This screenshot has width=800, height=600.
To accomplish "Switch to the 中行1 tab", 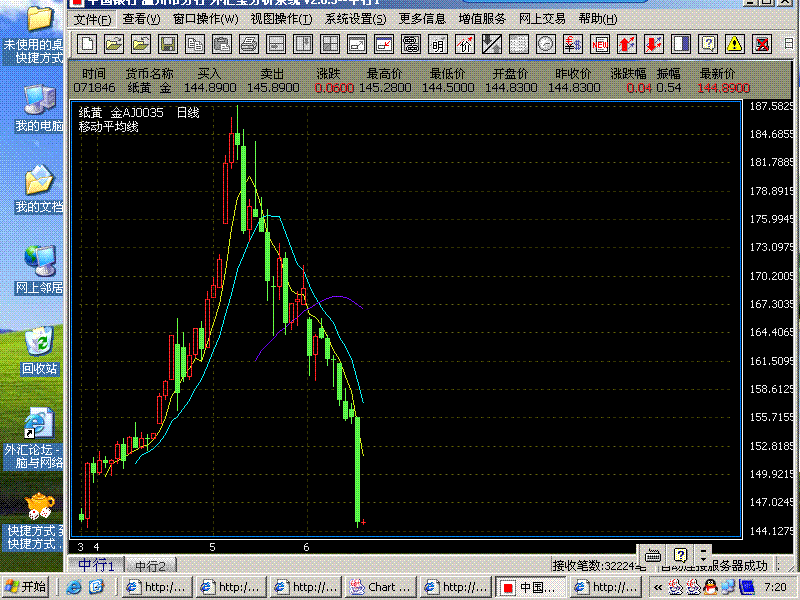I will pos(96,565).
